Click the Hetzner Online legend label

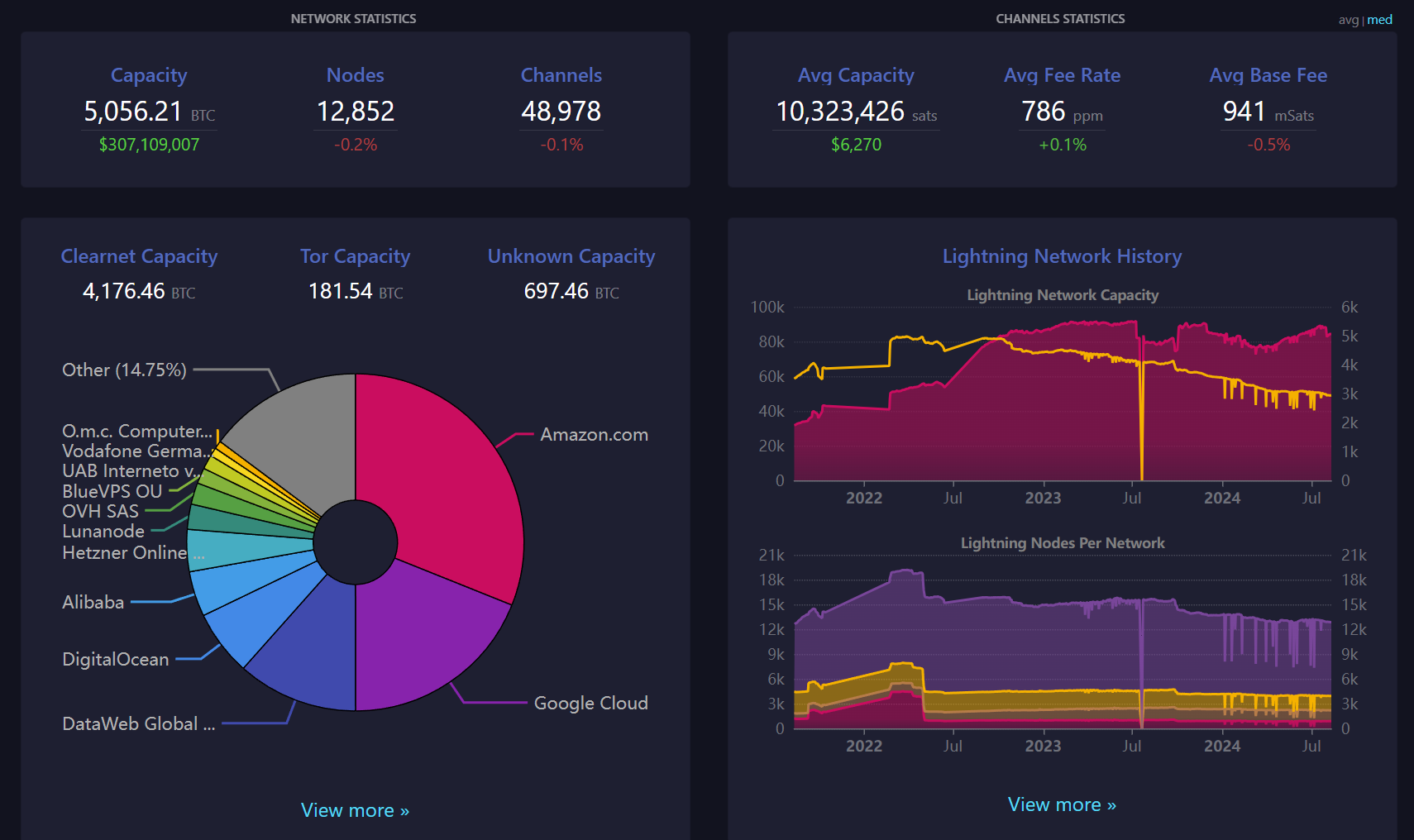124,552
